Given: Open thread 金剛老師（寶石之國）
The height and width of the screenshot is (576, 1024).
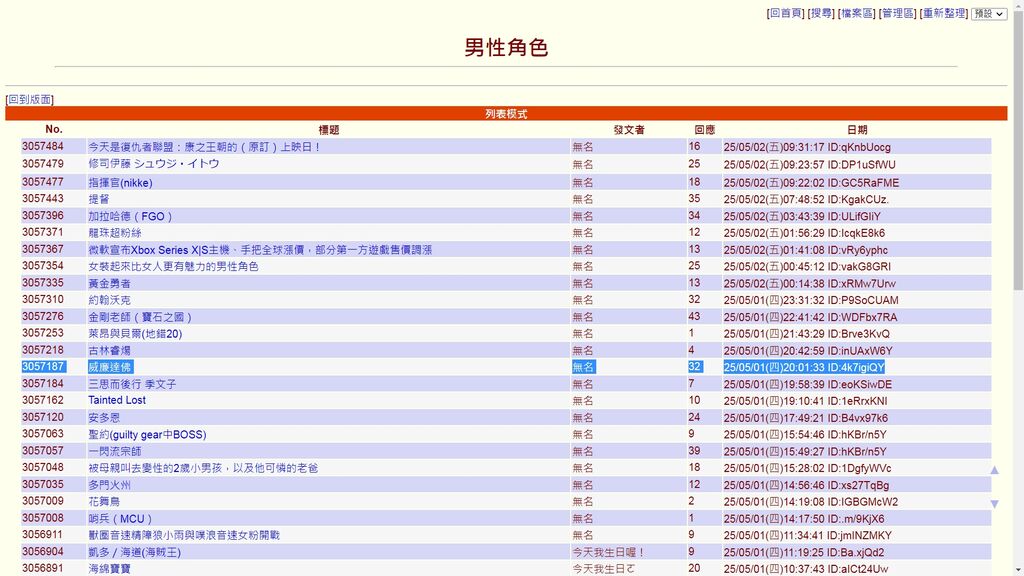Looking at the screenshot, I should 140,317.
